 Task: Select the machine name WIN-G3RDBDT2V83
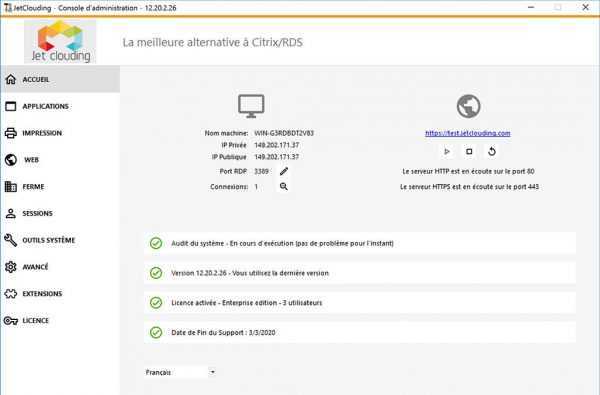click(284, 133)
